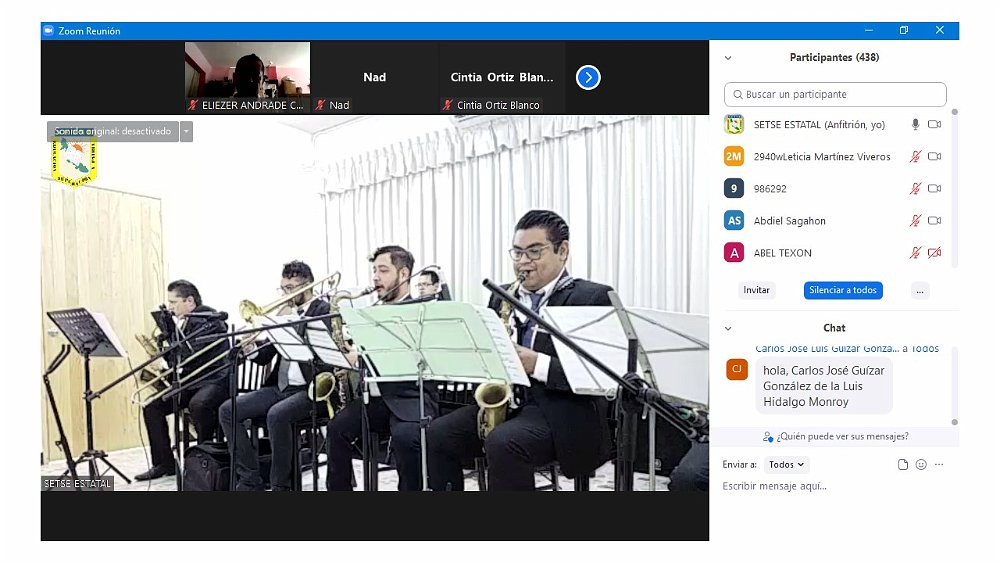This screenshot has width=1000, height=563.
Task: Click the blue next-page arrow in gallery strip
Action: [x=588, y=77]
